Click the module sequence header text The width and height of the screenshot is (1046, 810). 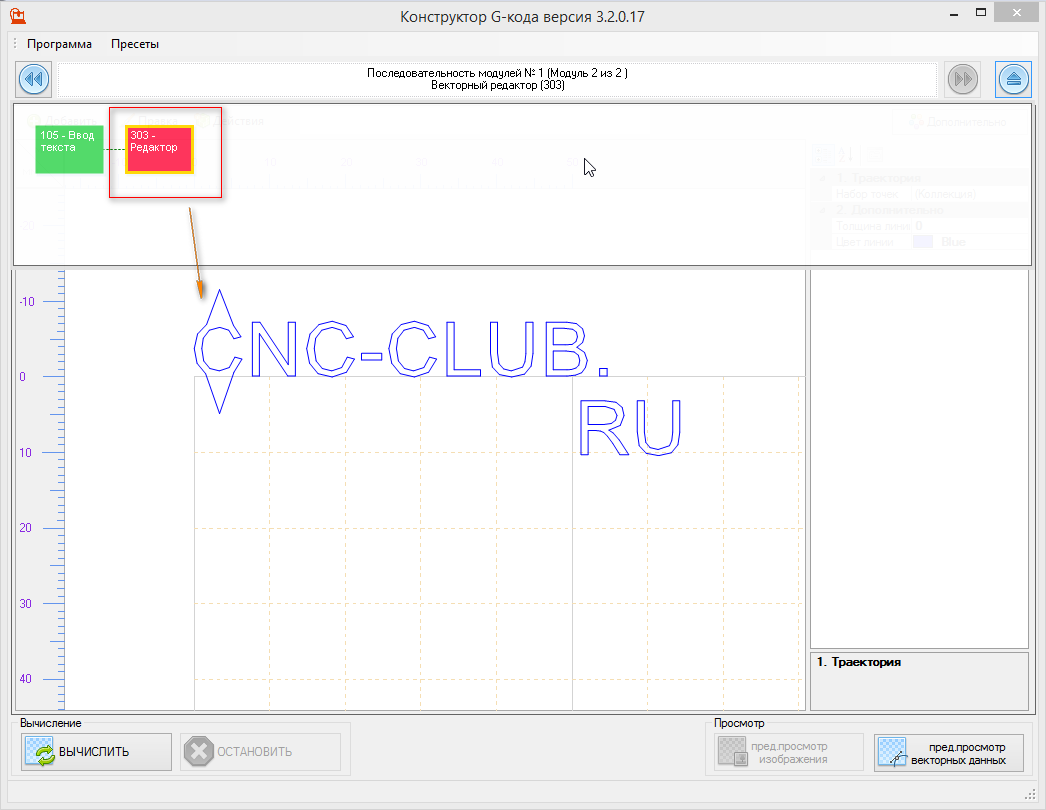497,79
